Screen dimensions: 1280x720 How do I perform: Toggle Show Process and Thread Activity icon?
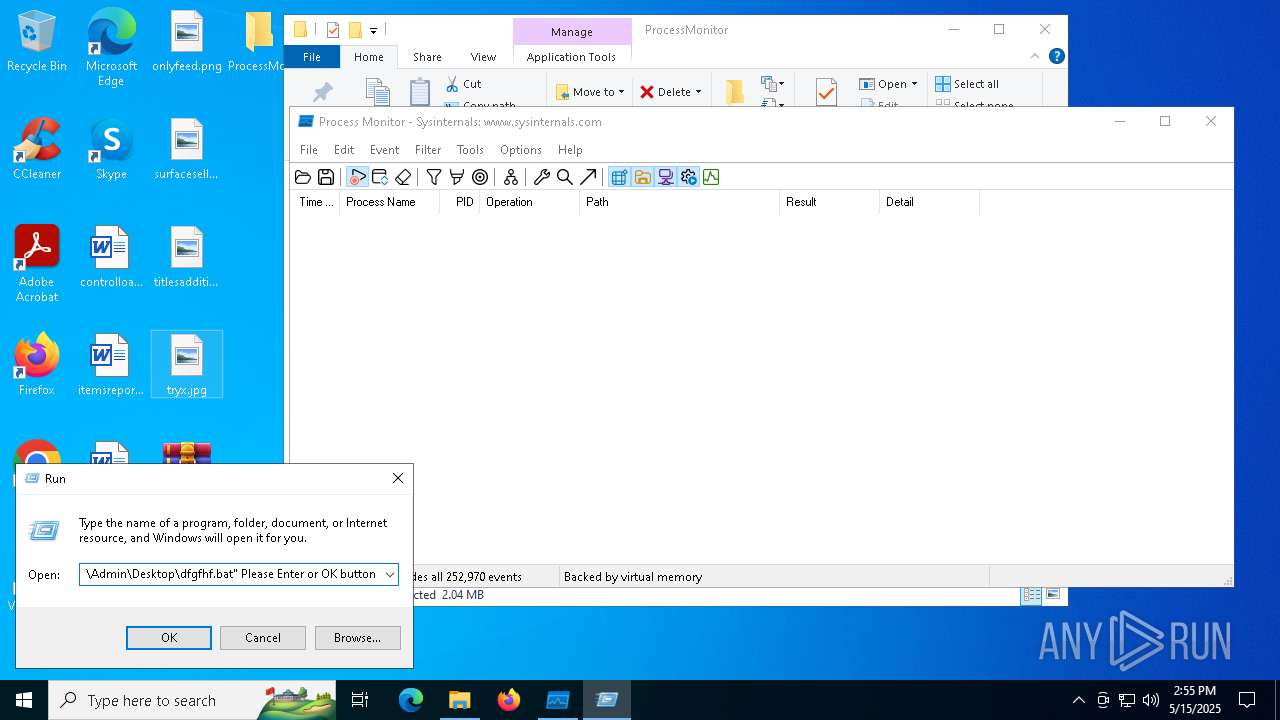coord(688,177)
